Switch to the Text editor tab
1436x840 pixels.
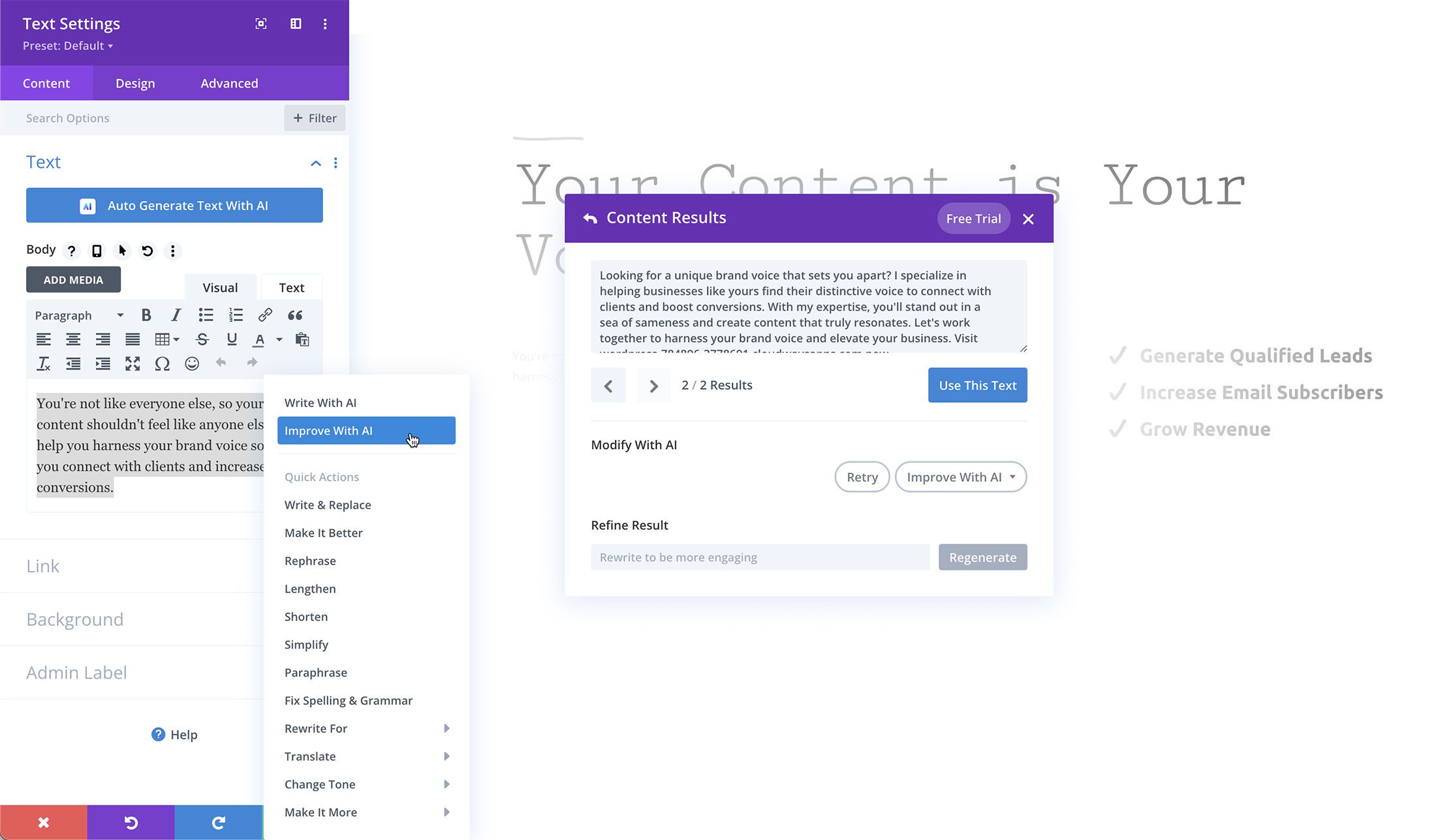[291, 287]
